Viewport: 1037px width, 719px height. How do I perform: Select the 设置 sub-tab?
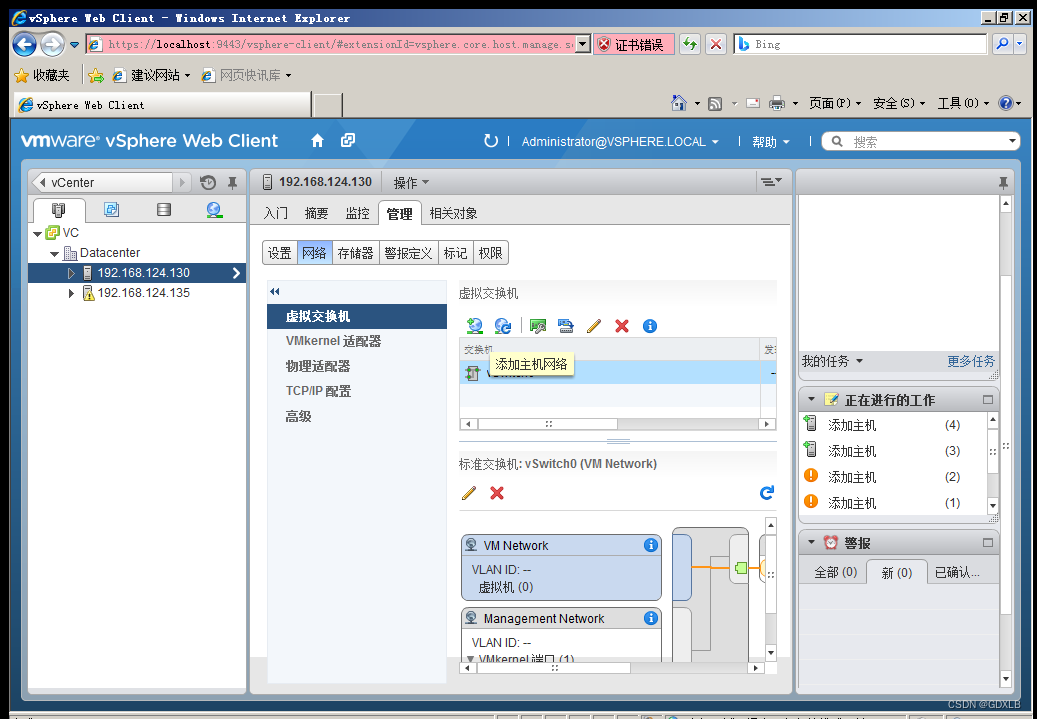click(x=280, y=253)
